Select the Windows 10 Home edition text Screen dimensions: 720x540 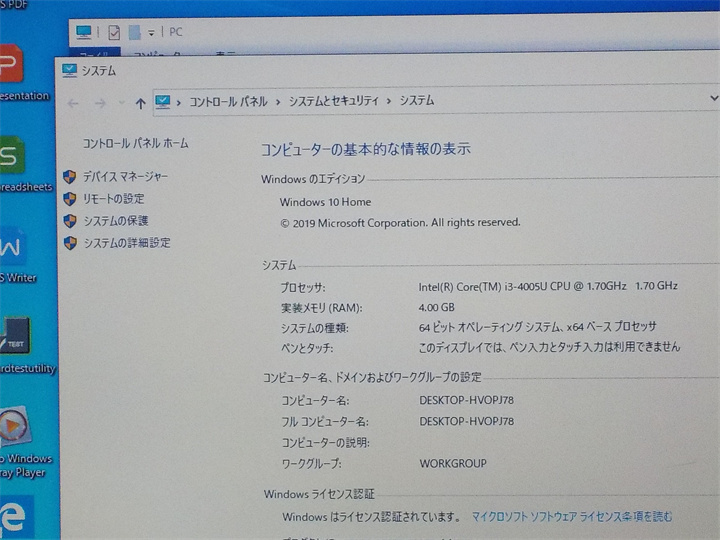(325, 202)
